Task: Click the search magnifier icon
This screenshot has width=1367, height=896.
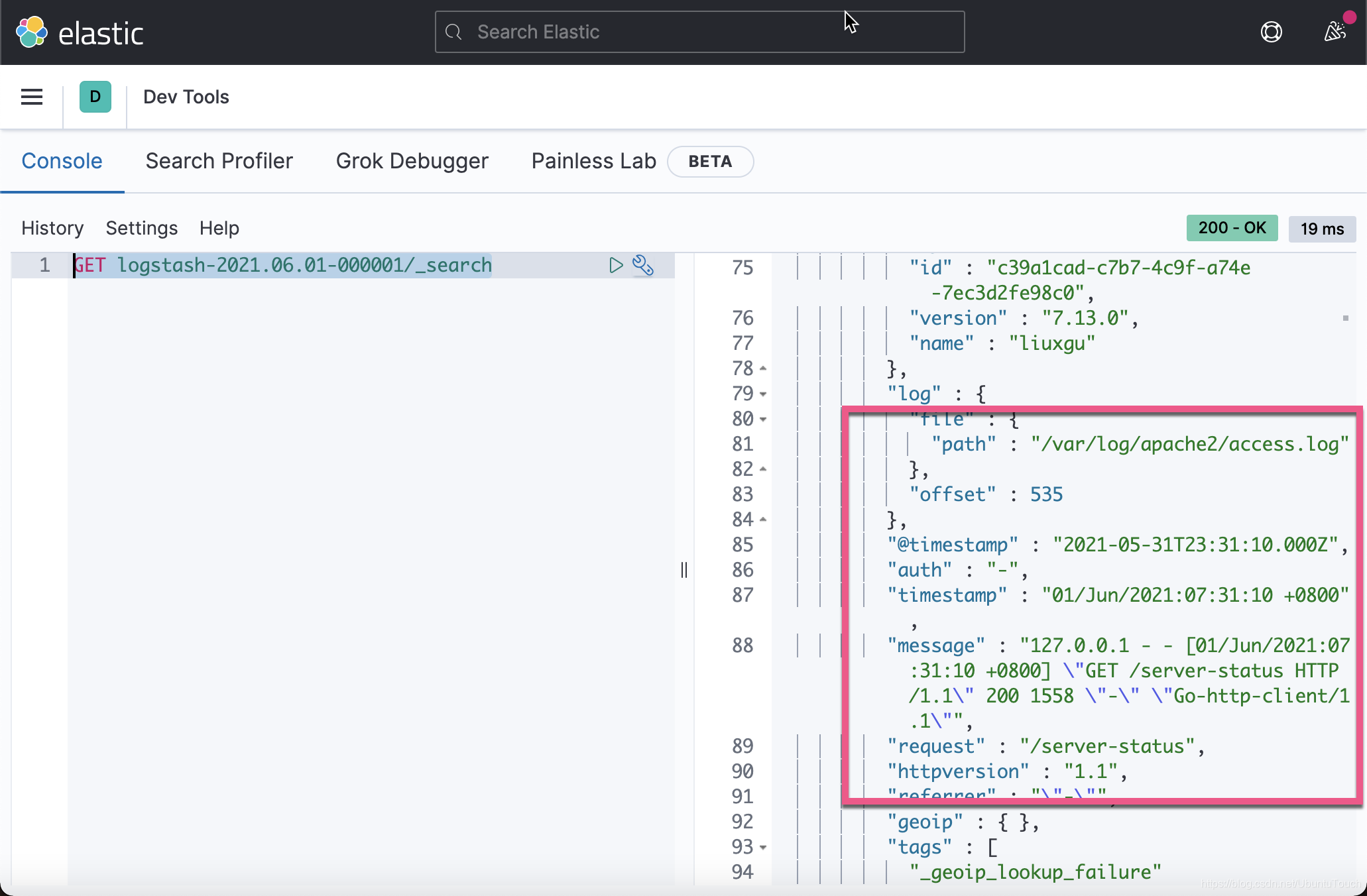Action: [x=453, y=32]
